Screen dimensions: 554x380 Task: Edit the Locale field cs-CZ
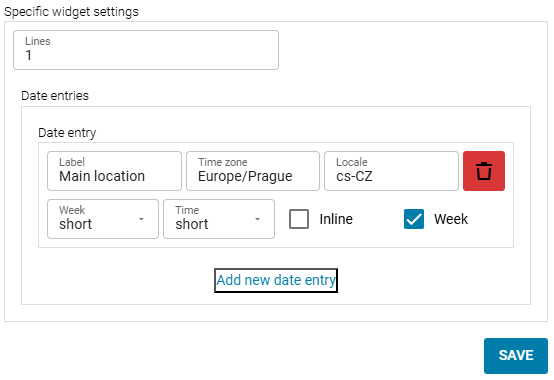[x=391, y=171]
